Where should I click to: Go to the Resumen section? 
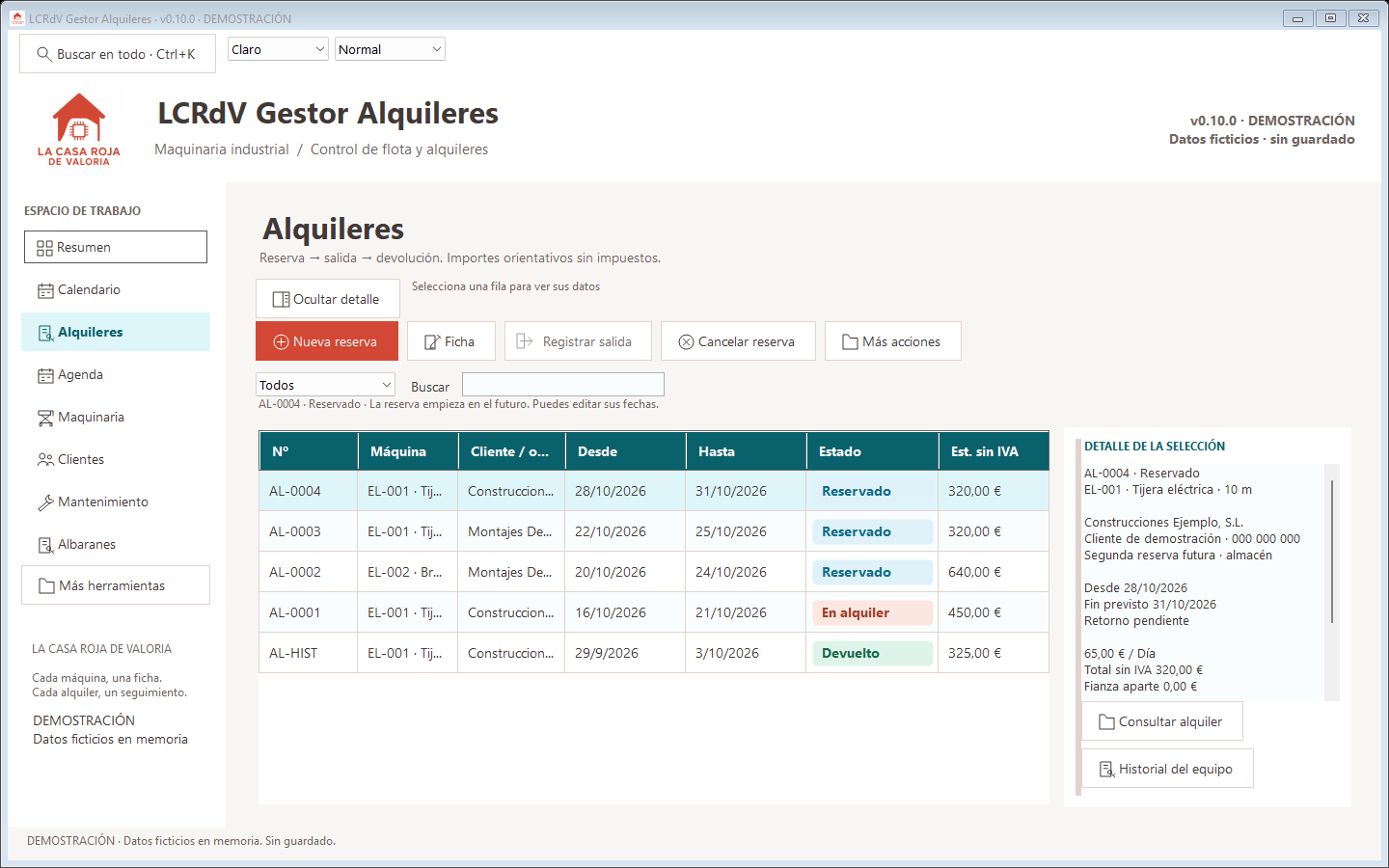(x=116, y=247)
